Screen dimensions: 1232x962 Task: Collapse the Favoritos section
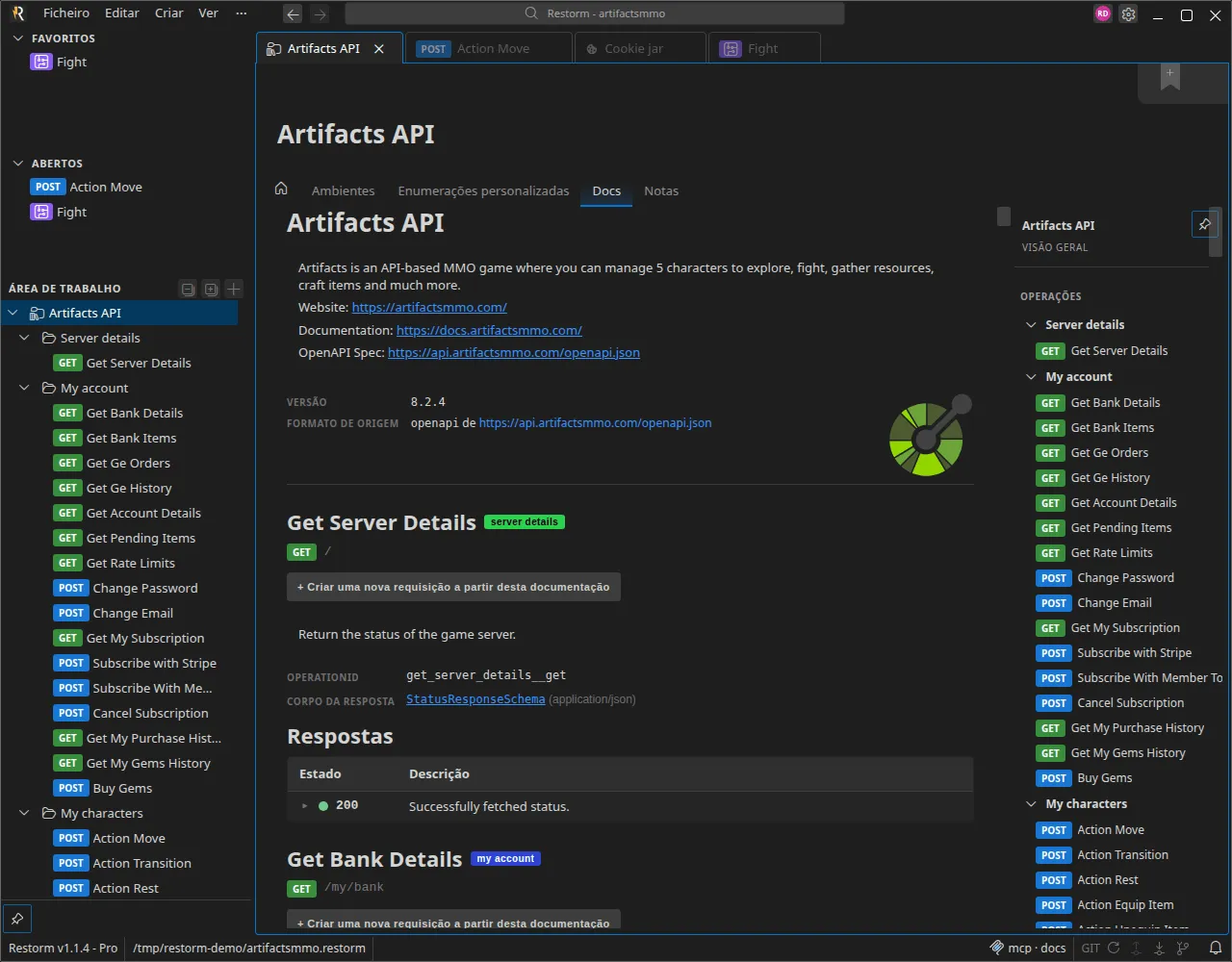coord(17,38)
